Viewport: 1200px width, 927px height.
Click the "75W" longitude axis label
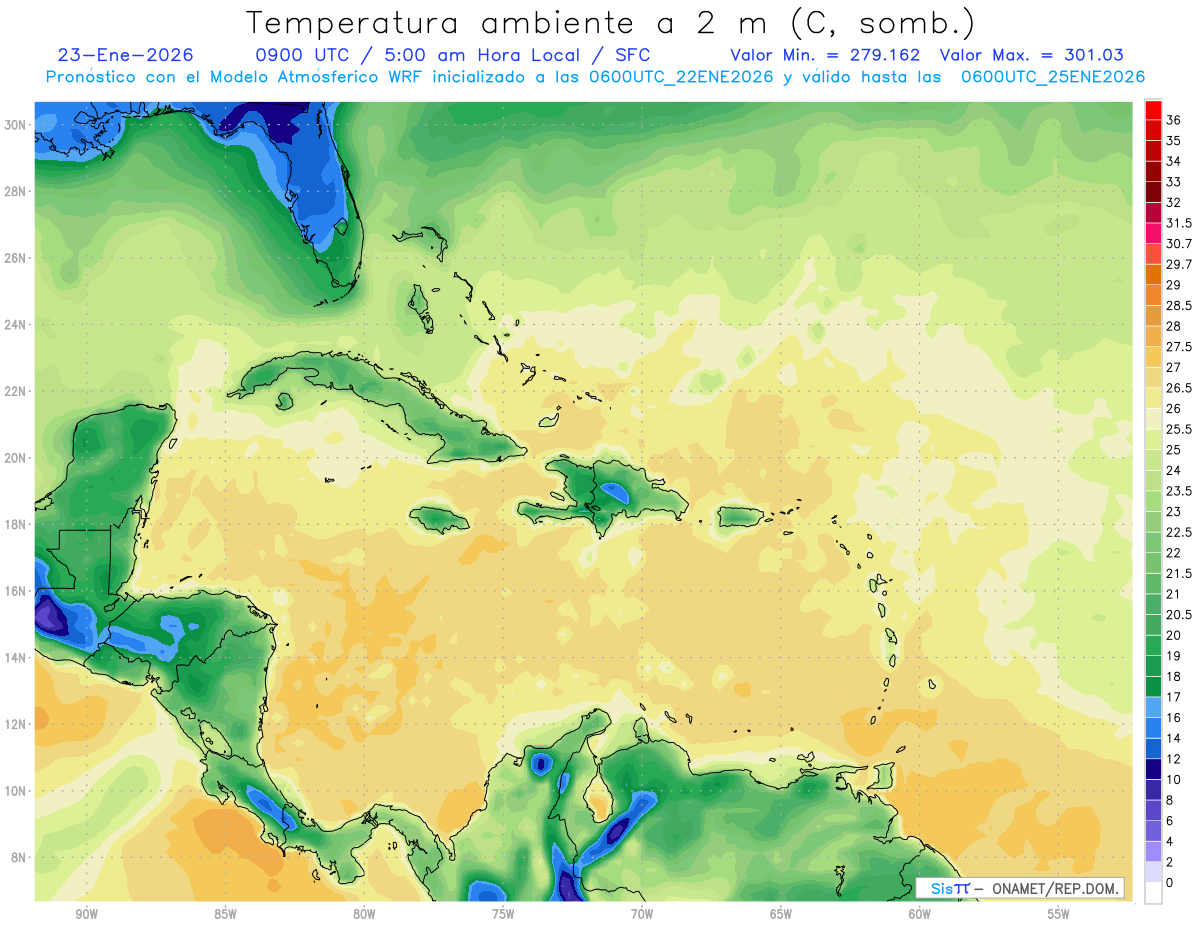click(503, 914)
